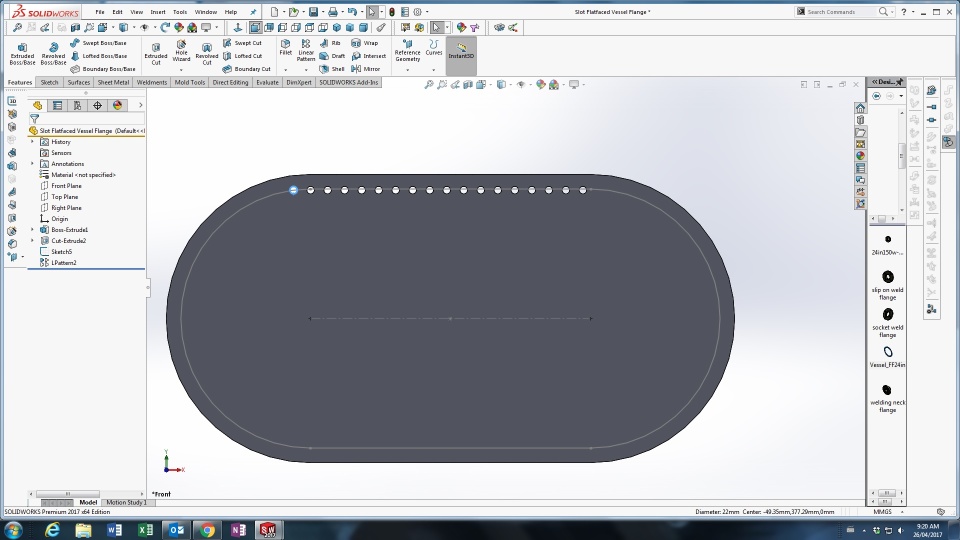Image resolution: width=960 pixels, height=540 pixels.
Task: Select the Right Plane item
Action: pyautogui.click(x=61, y=208)
